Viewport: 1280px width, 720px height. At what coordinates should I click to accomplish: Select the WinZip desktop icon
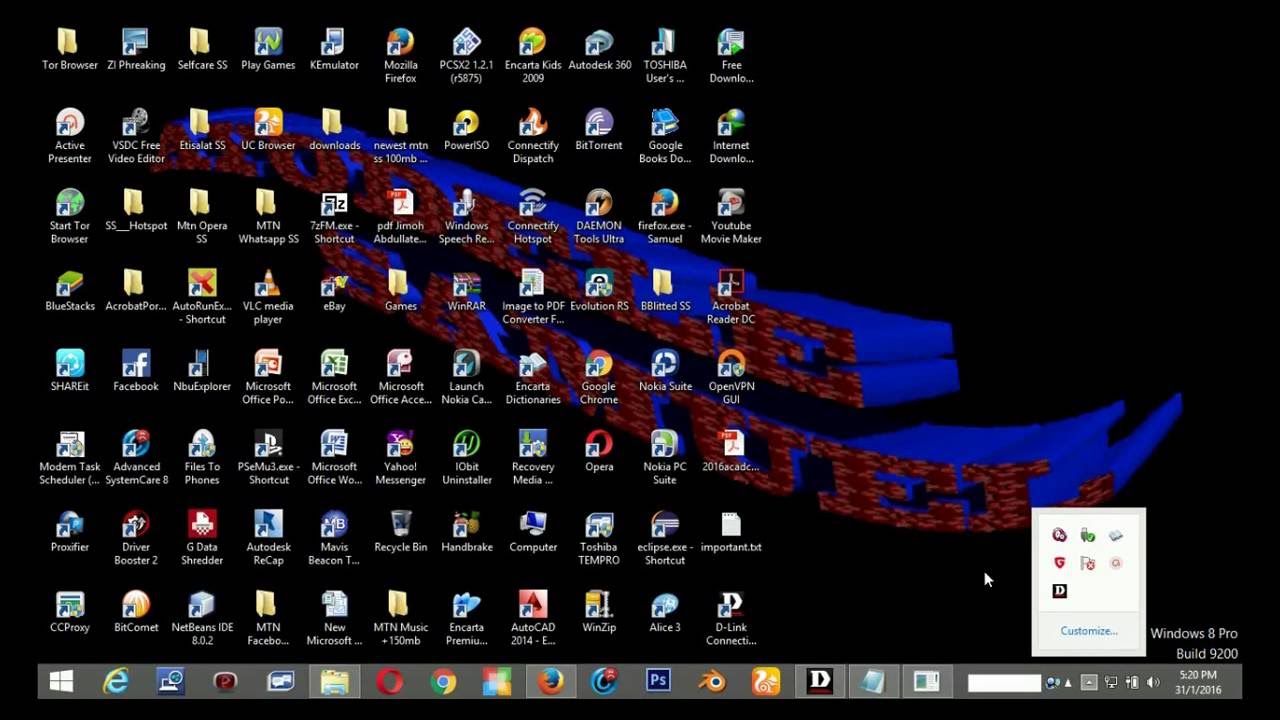(x=599, y=613)
